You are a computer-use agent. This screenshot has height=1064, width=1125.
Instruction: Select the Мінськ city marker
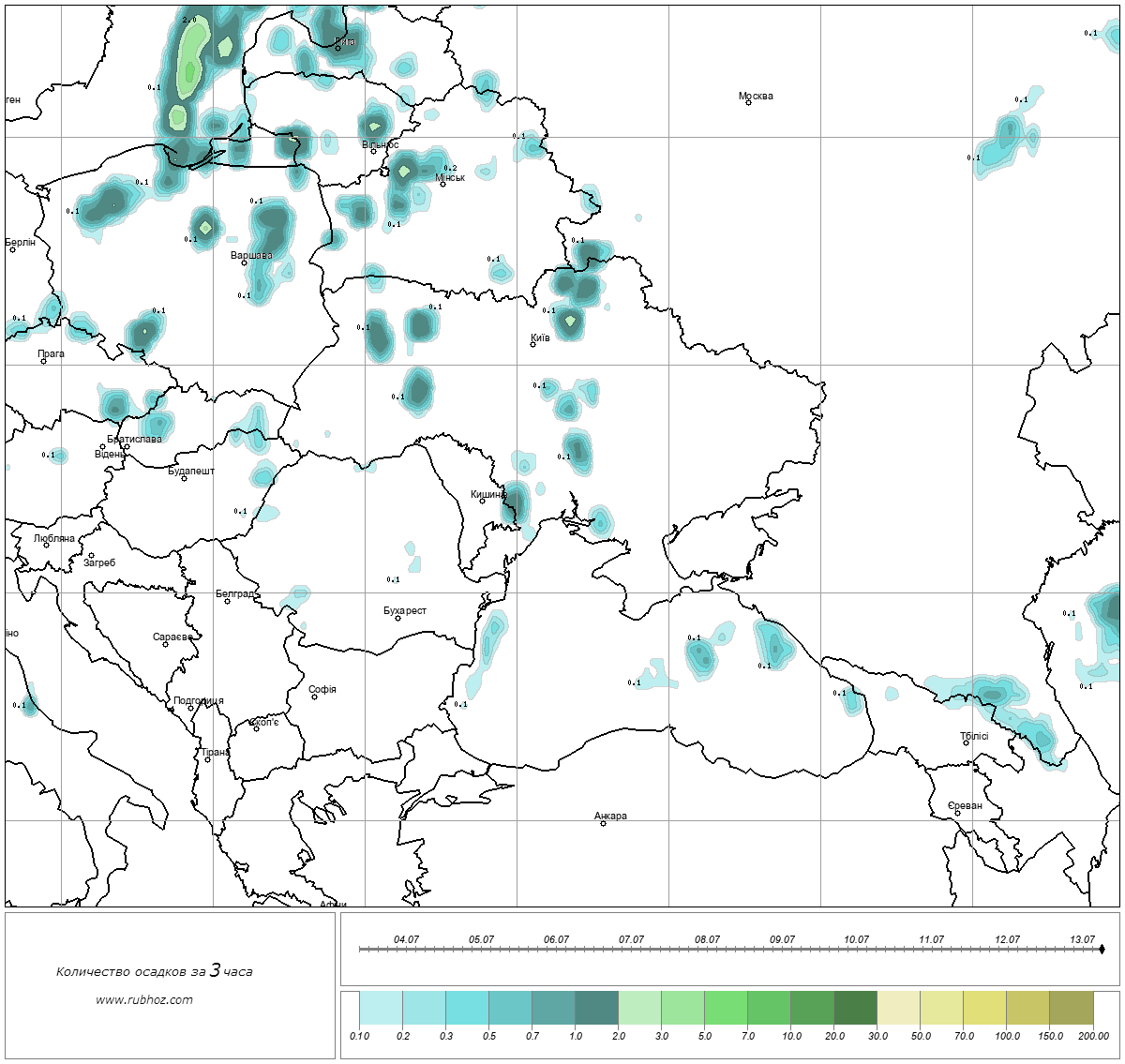point(442,184)
